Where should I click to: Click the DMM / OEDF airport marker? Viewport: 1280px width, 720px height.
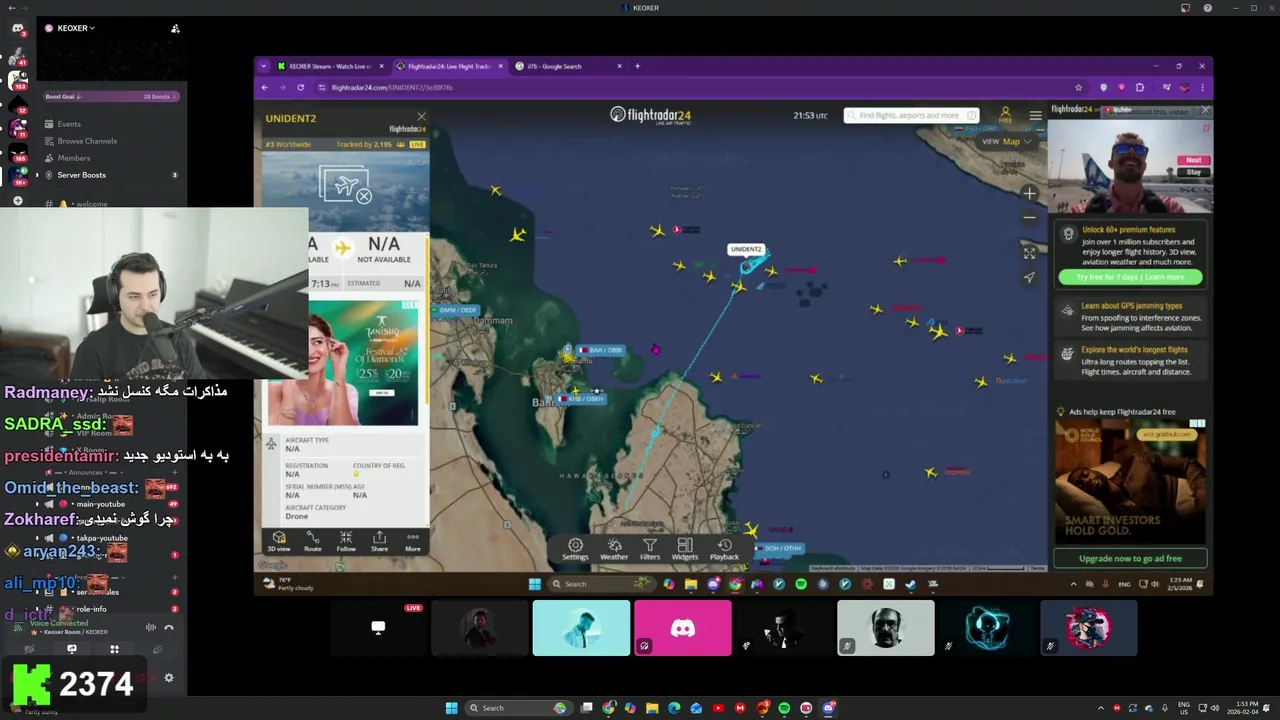pyautogui.click(x=456, y=310)
